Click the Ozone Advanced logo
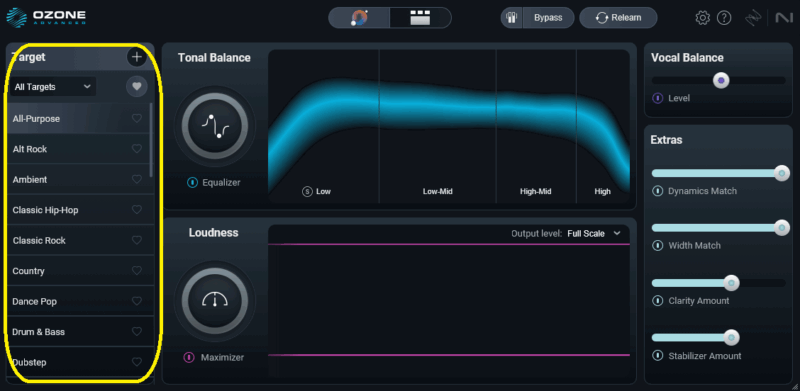 click(46, 17)
